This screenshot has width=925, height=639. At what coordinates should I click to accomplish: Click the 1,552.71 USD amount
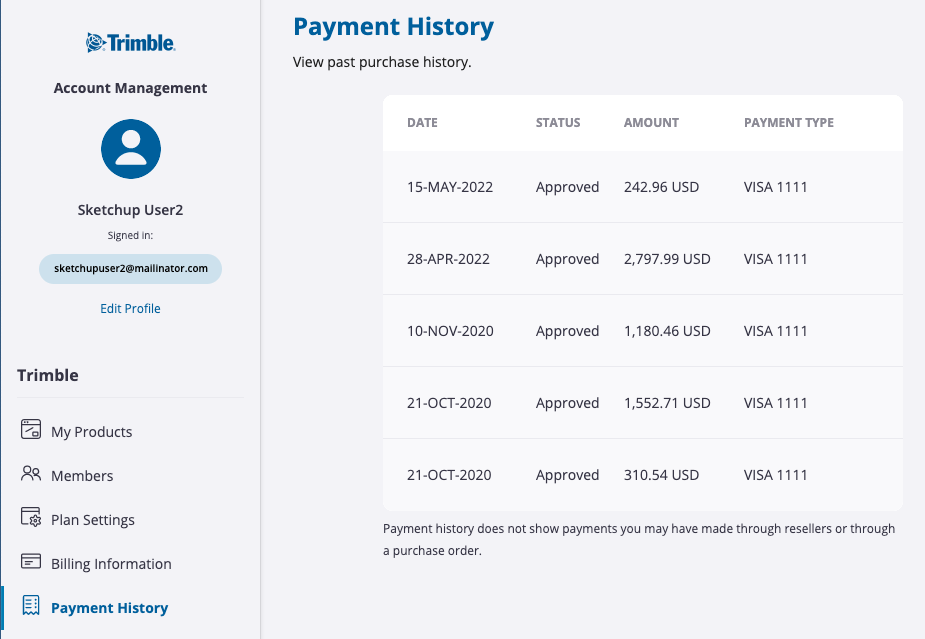[x=667, y=403]
